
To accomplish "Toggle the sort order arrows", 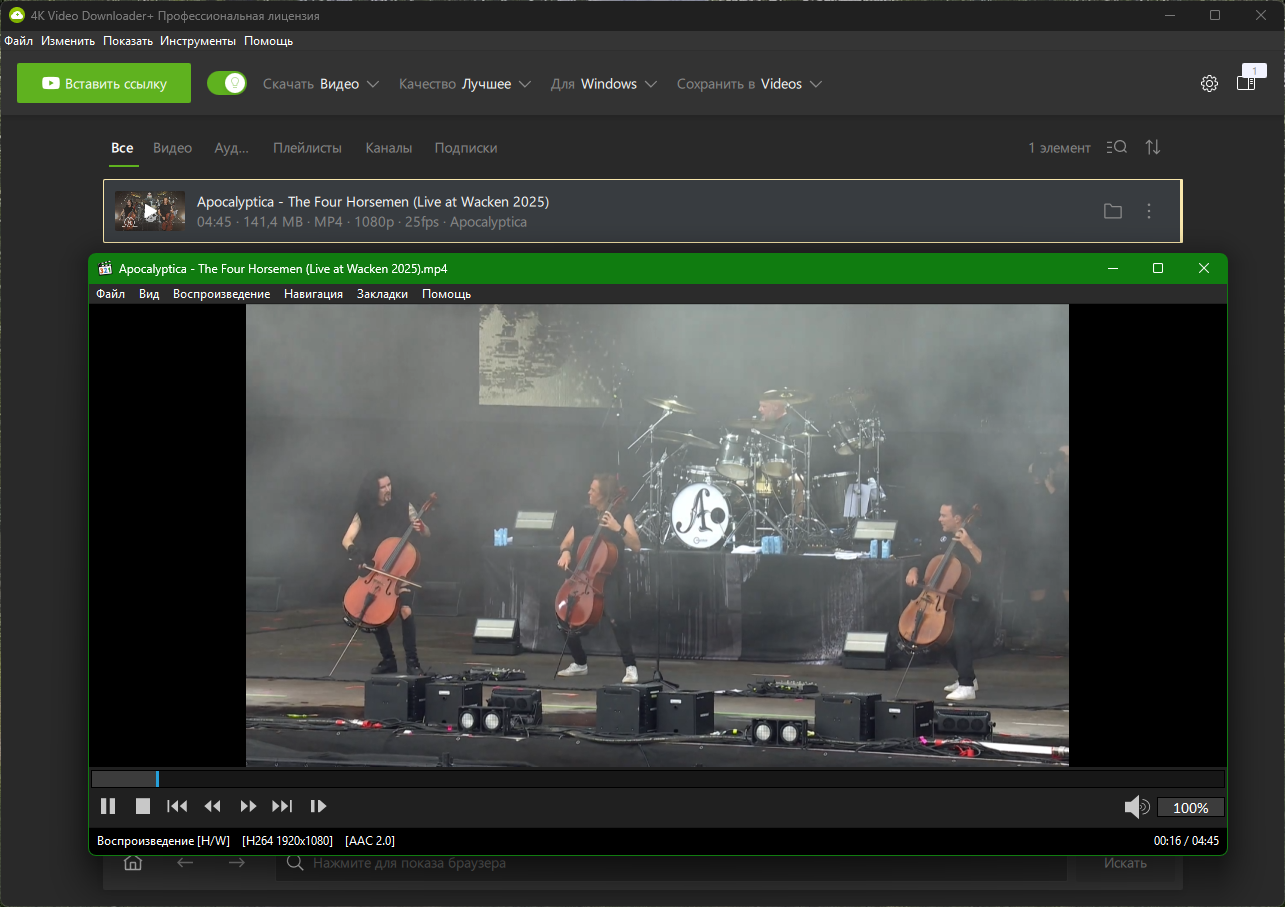I will (1153, 147).
